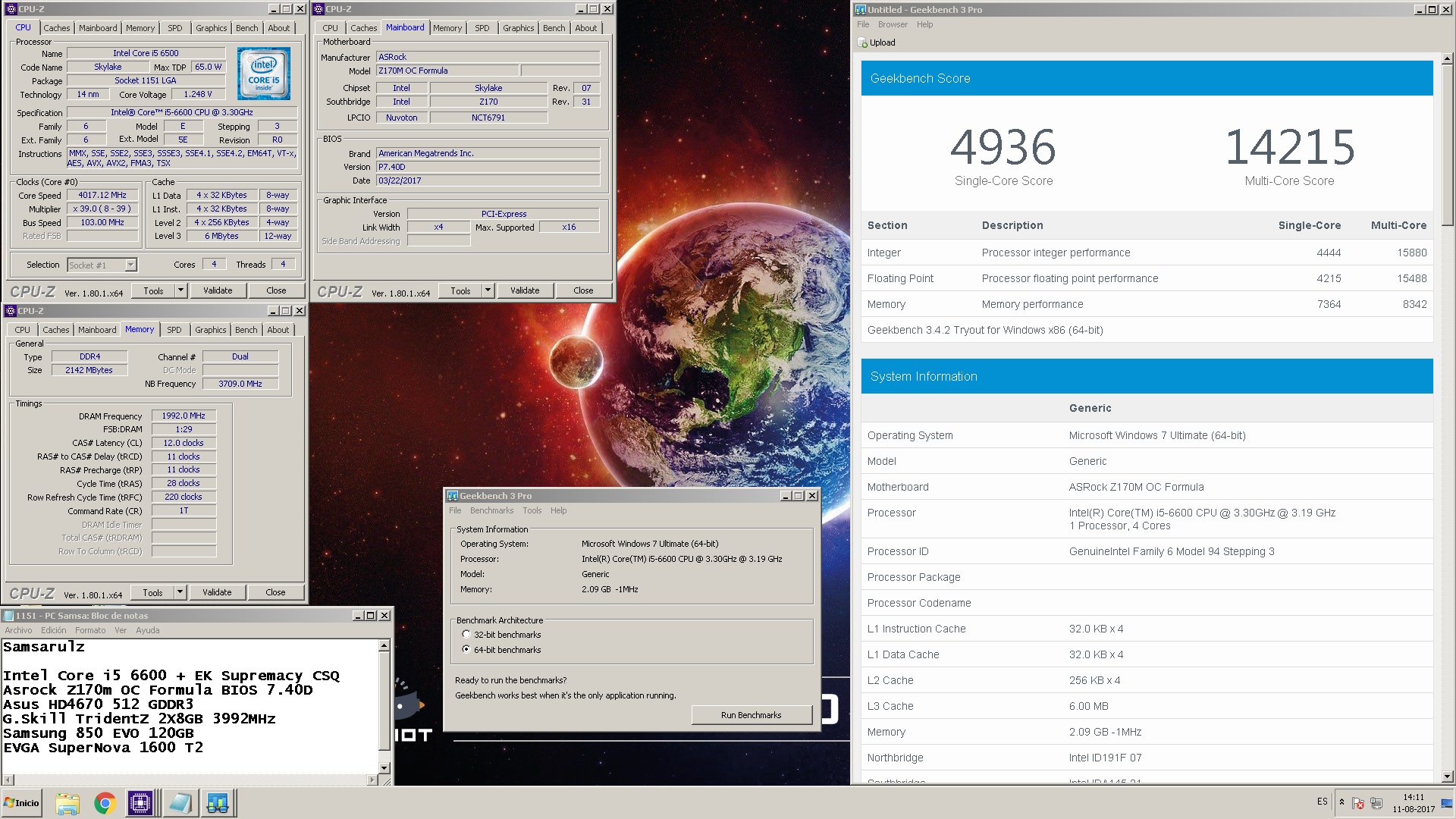Switch to Mainboard tab in CPU tab window
This screenshot has width=1456, height=819.
98,28
